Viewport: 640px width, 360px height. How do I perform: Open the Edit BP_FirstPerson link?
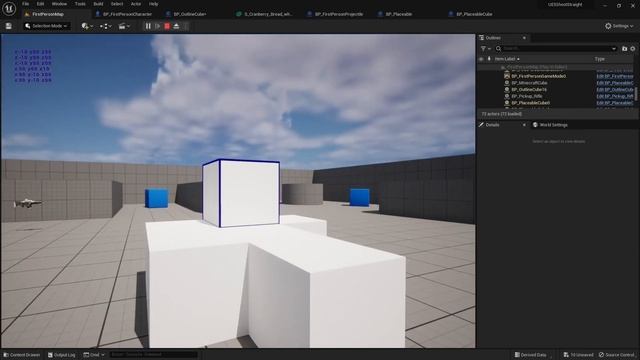(x=615, y=76)
